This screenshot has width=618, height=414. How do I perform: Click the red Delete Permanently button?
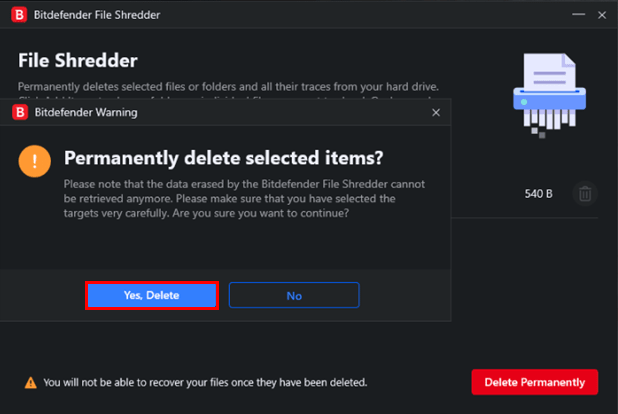534,382
